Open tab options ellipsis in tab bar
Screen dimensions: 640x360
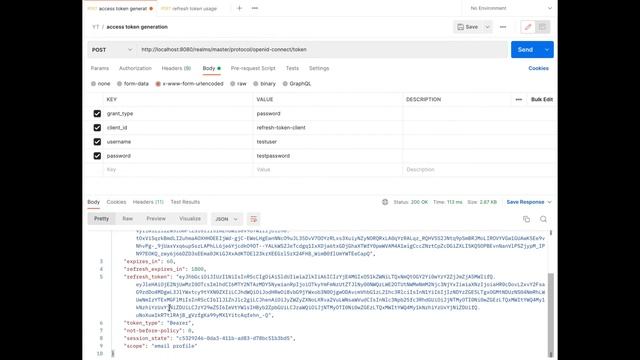[x=255, y=8]
